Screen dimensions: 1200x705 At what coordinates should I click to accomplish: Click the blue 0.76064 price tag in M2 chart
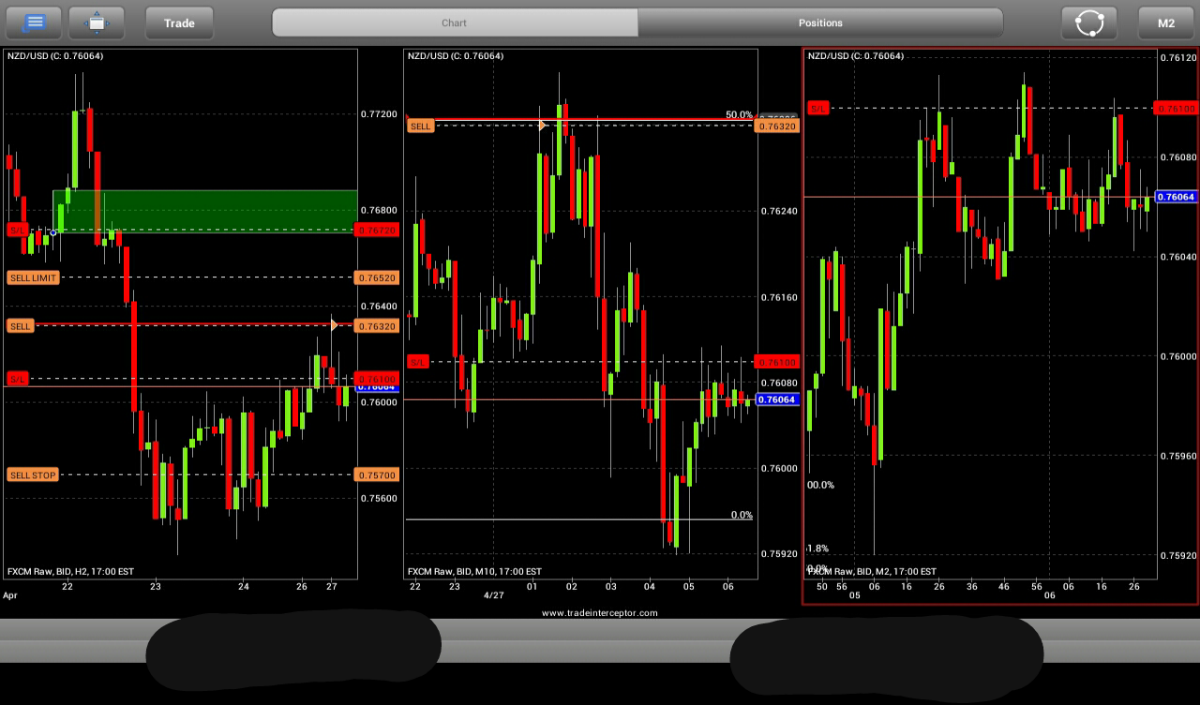click(x=1175, y=197)
